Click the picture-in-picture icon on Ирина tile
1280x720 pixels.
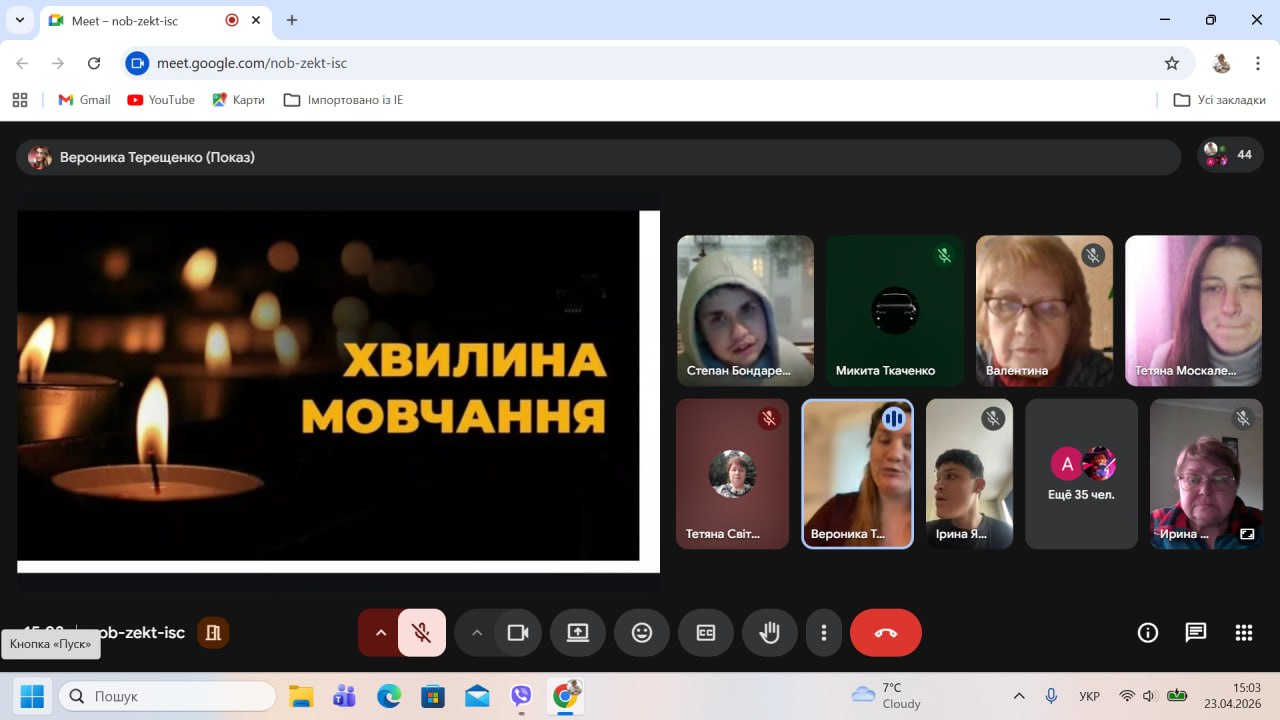pos(1246,534)
